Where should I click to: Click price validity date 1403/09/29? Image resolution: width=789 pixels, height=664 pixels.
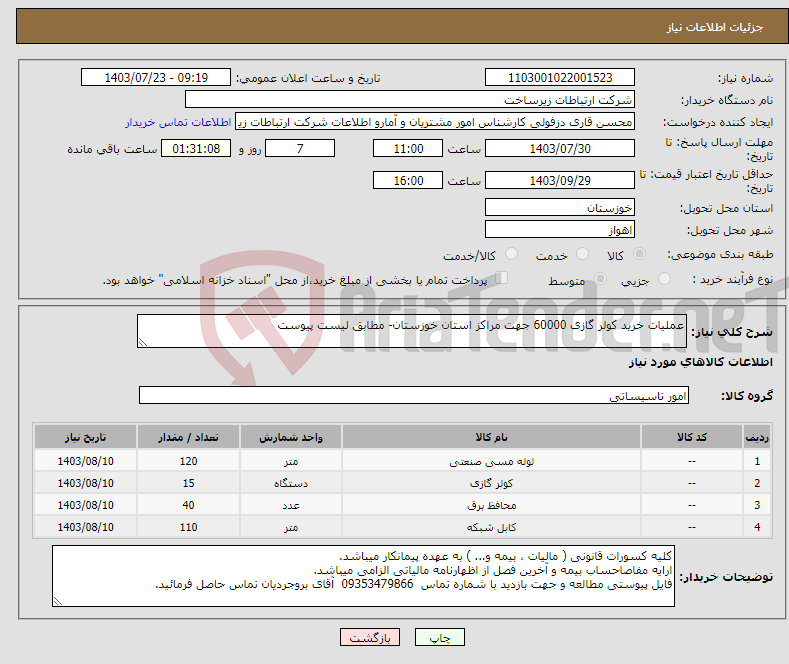coord(560,180)
